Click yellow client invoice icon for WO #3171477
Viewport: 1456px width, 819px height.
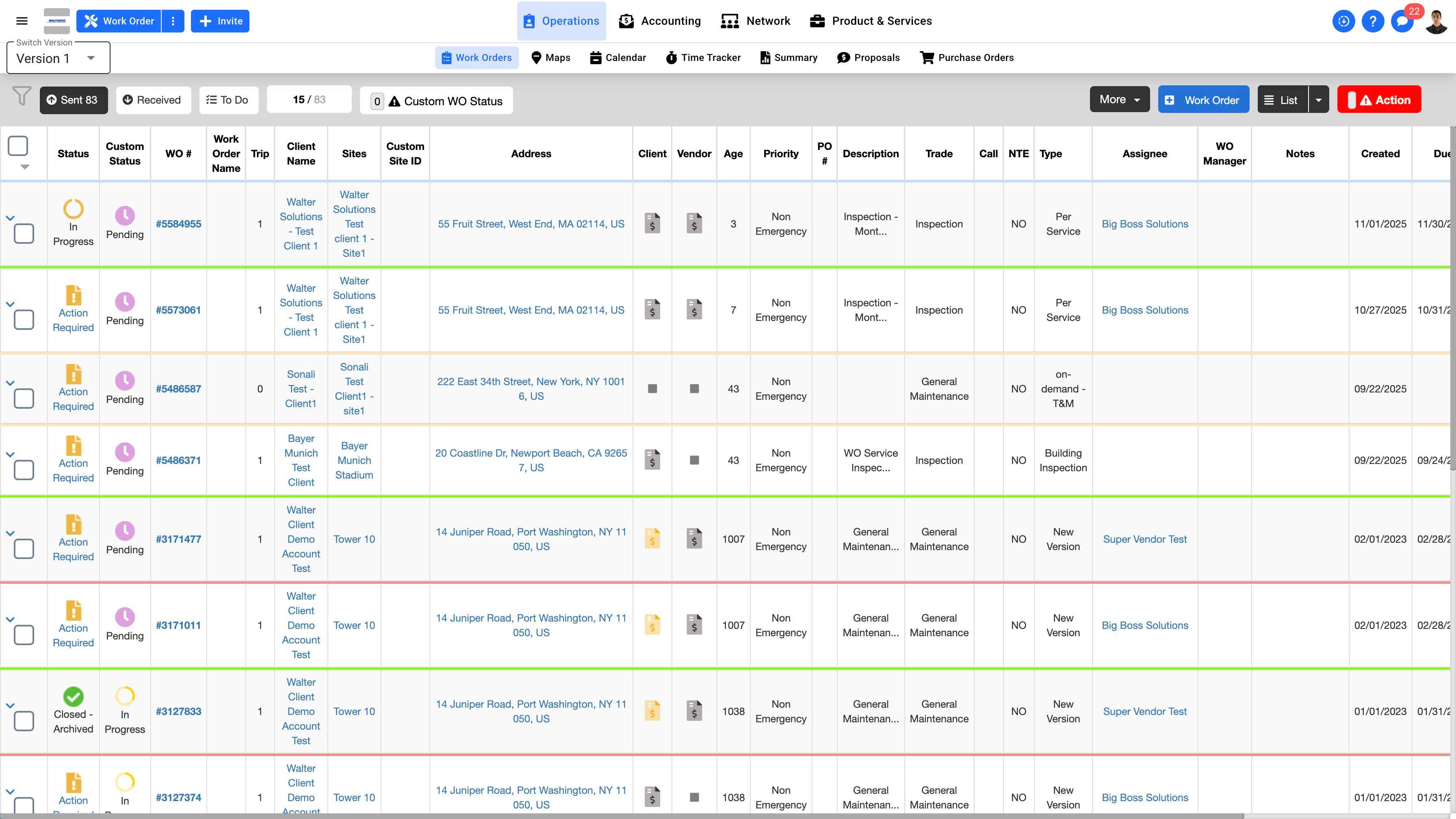652,539
